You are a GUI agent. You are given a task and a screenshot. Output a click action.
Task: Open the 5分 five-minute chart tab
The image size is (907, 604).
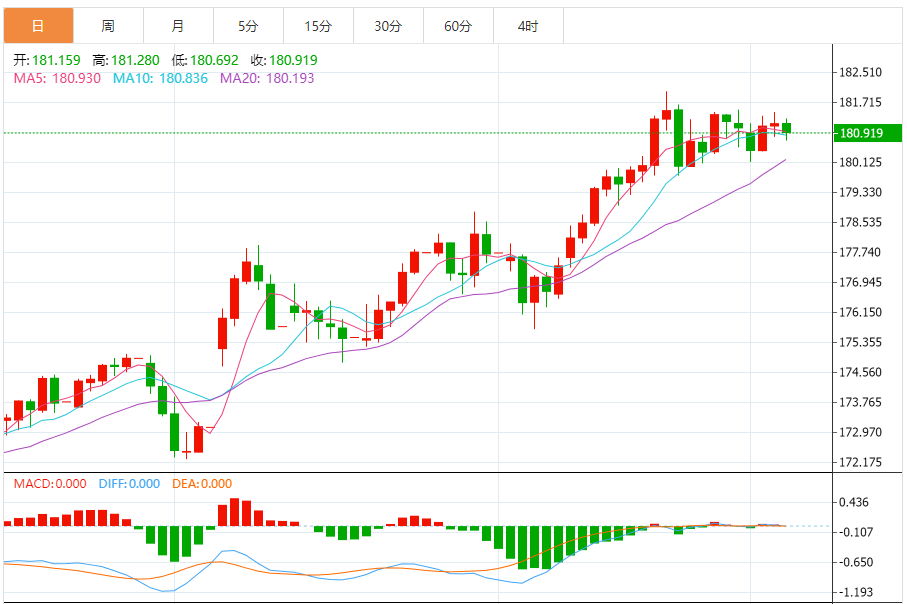248,26
